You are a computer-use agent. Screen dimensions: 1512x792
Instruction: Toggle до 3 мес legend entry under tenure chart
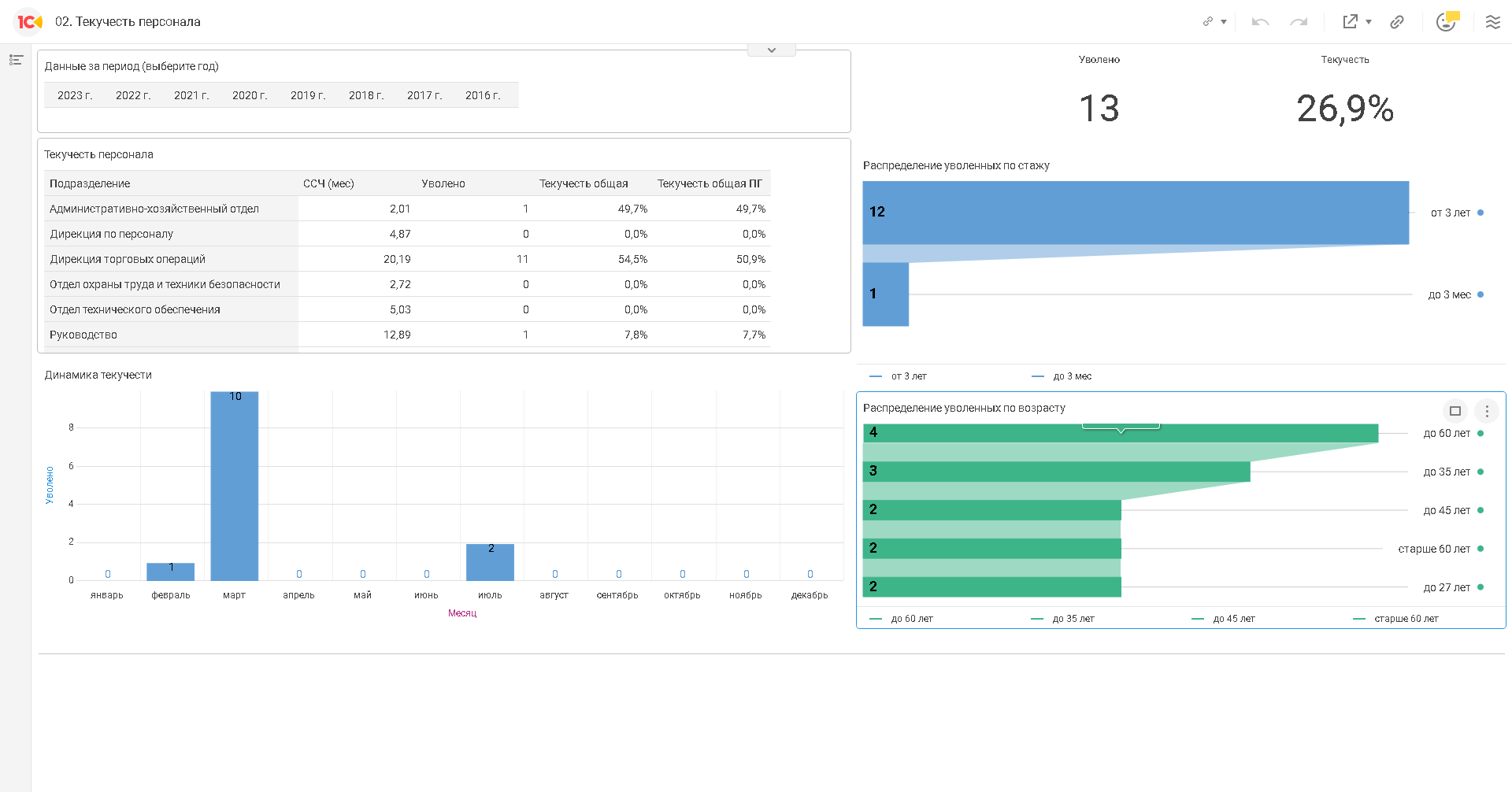(1062, 376)
